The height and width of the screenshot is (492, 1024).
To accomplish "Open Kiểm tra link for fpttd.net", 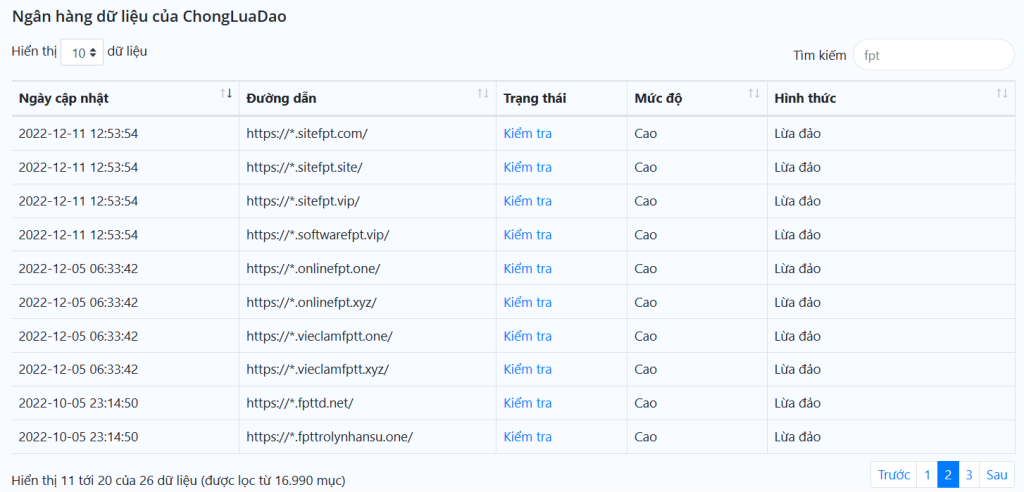I will (x=528, y=403).
